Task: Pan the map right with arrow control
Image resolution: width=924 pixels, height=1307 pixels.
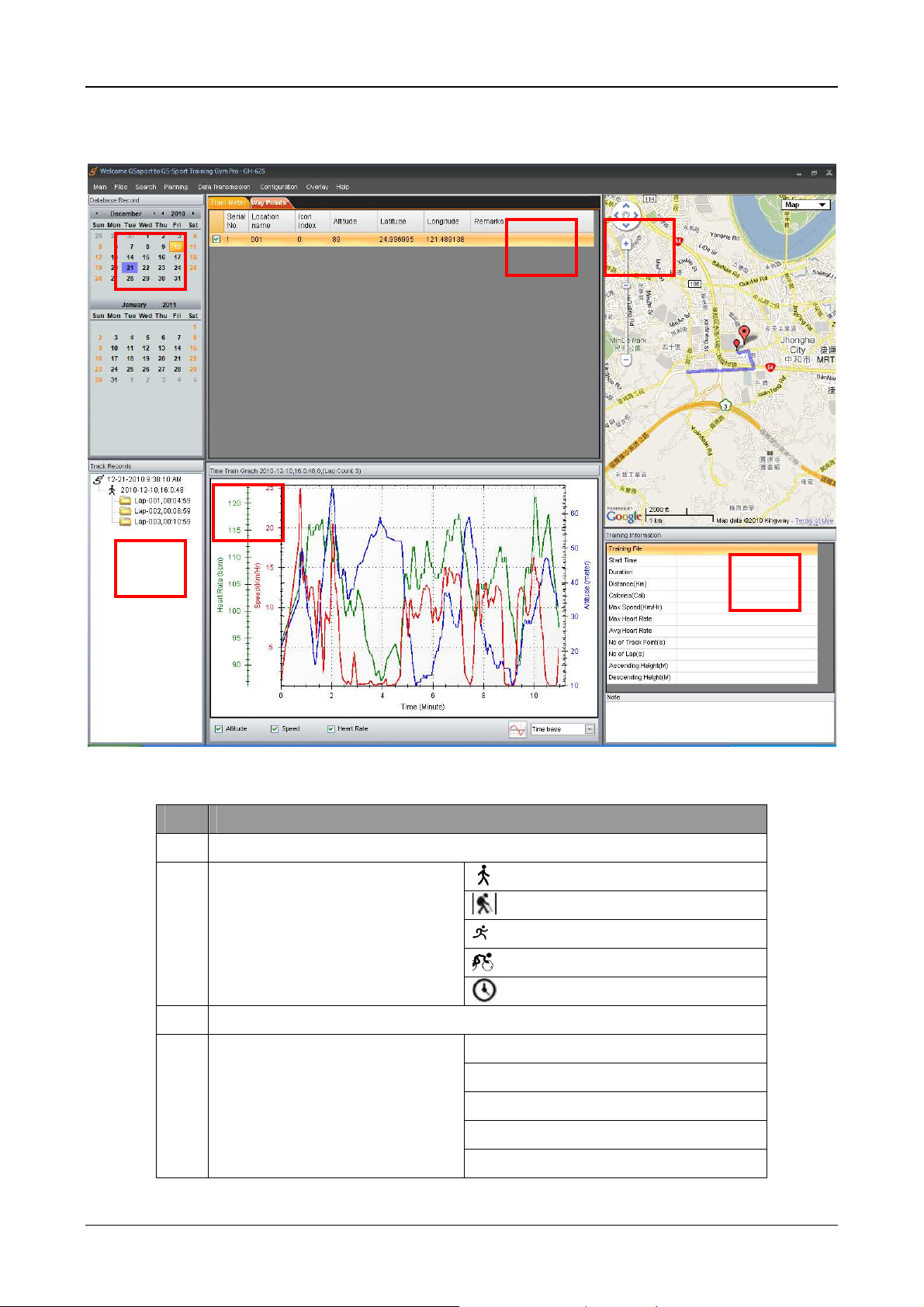Action: [x=636, y=216]
